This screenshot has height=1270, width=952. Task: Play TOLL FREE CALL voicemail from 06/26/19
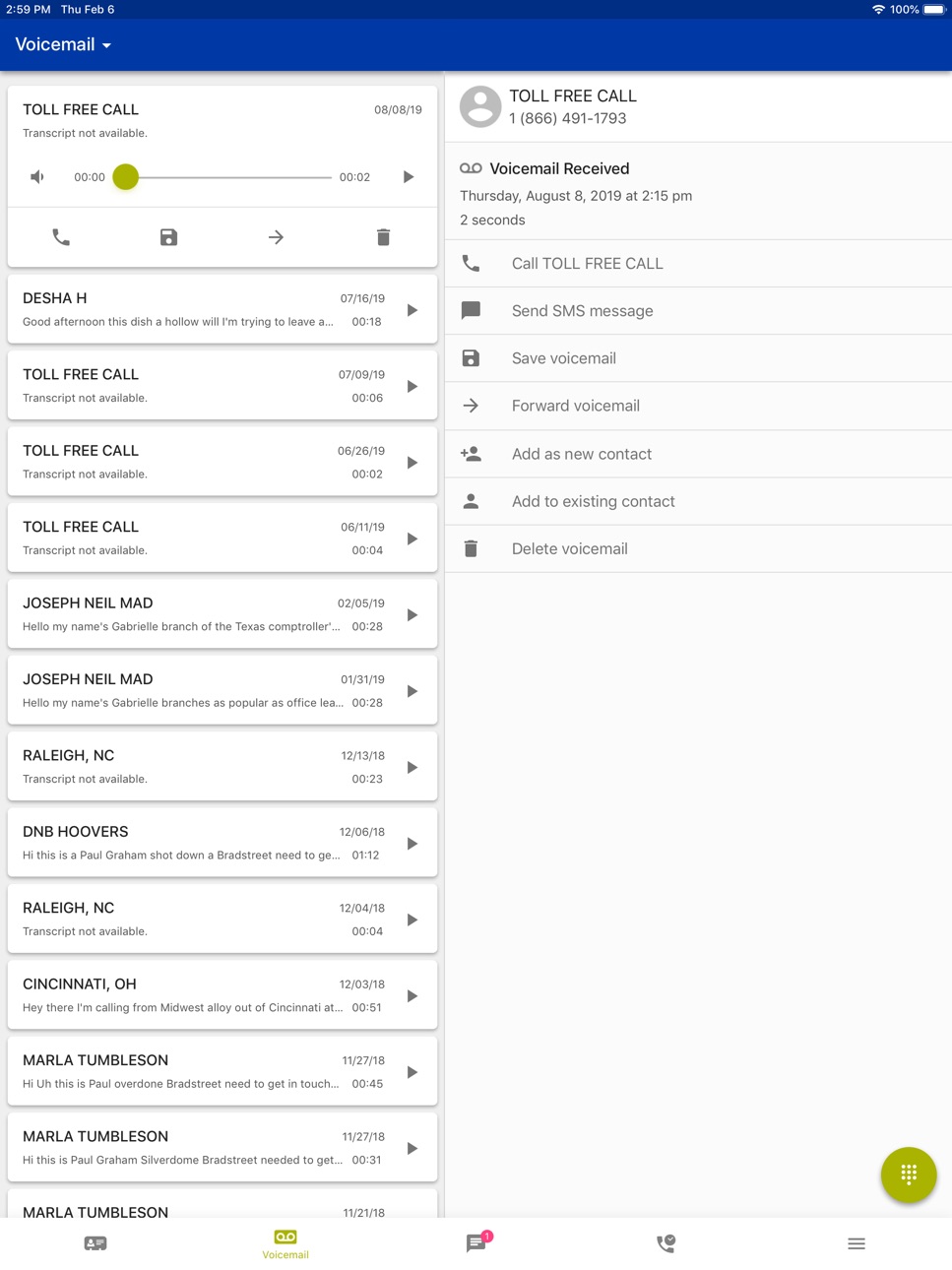413,463
